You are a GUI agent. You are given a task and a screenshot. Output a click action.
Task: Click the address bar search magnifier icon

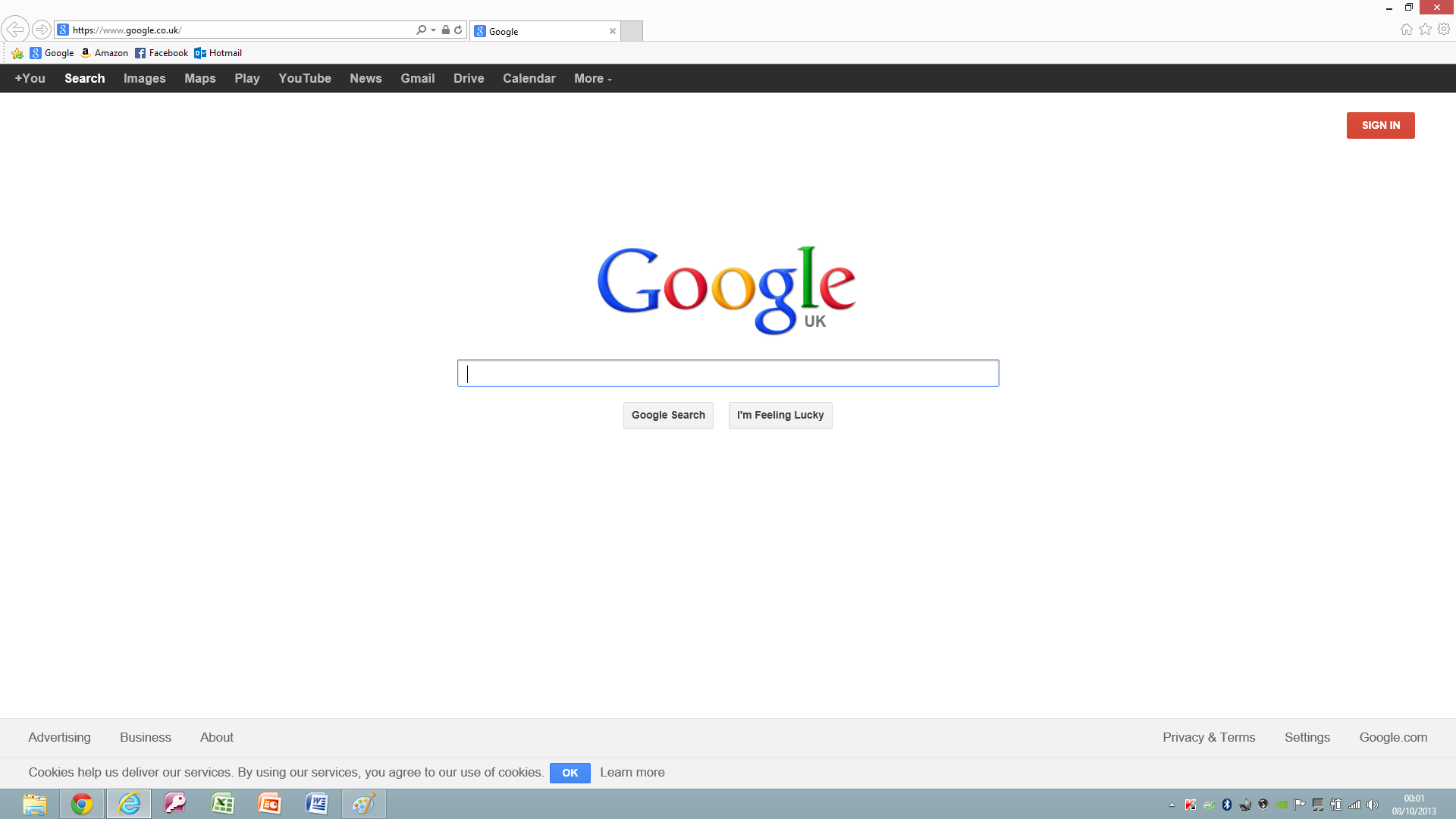(421, 30)
